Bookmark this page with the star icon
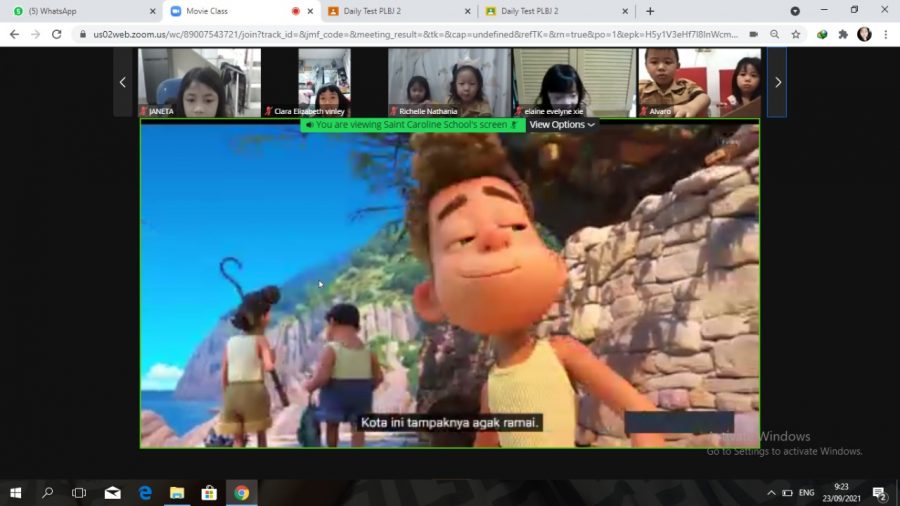This screenshot has height=506, width=900. point(796,34)
